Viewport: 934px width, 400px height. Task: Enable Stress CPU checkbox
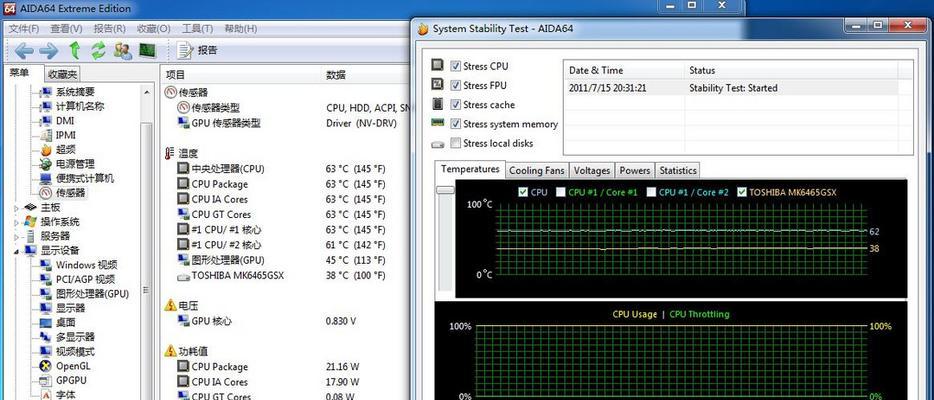(x=456, y=66)
